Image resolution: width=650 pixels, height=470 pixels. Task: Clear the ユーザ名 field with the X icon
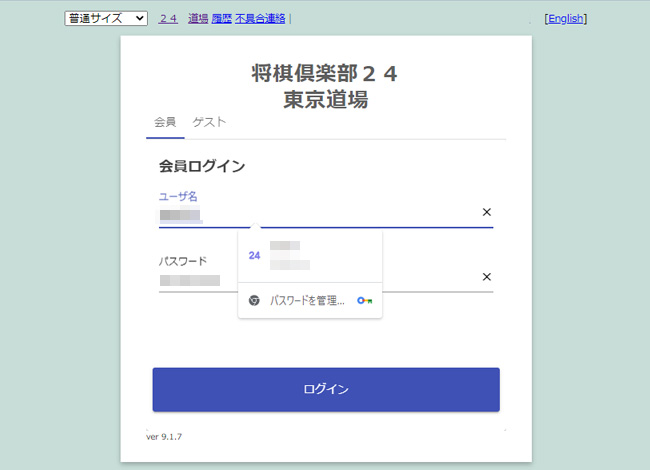pos(487,212)
